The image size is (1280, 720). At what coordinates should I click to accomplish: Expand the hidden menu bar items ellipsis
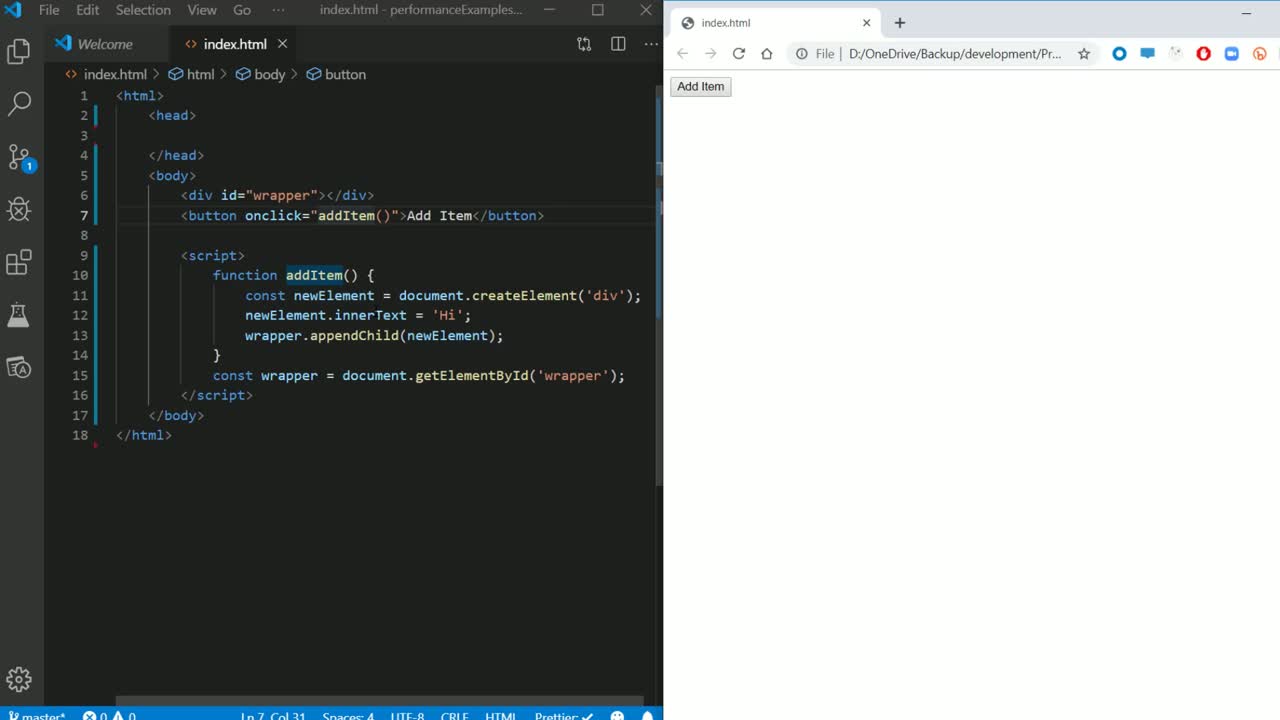pos(278,10)
